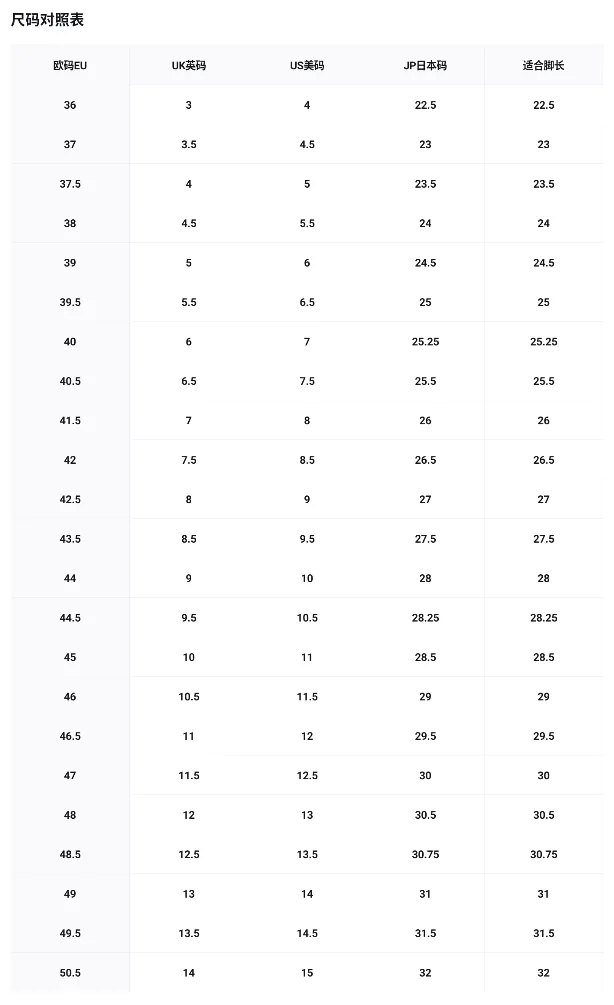Click the 尺码对照表 title

pyautogui.click(x=47, y=20)
